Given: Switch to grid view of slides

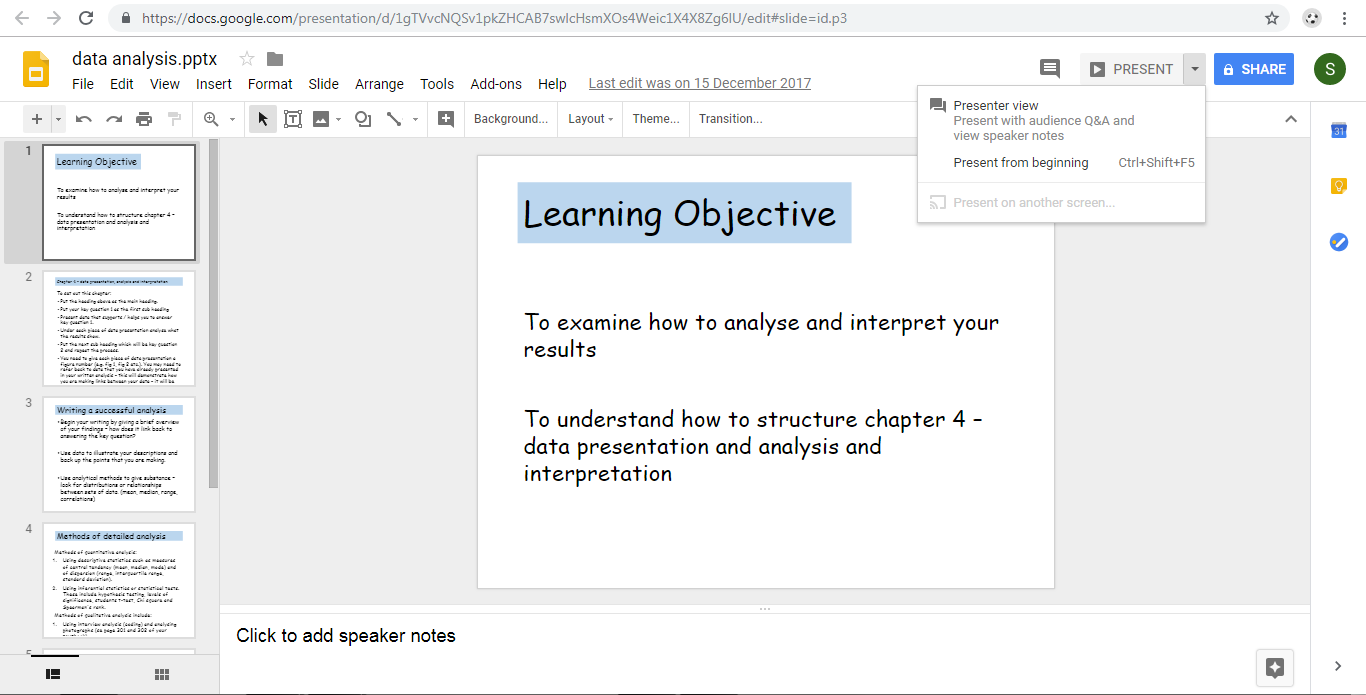Looking at the screenshot, I should pyautogui.click(x=162, y=675).
